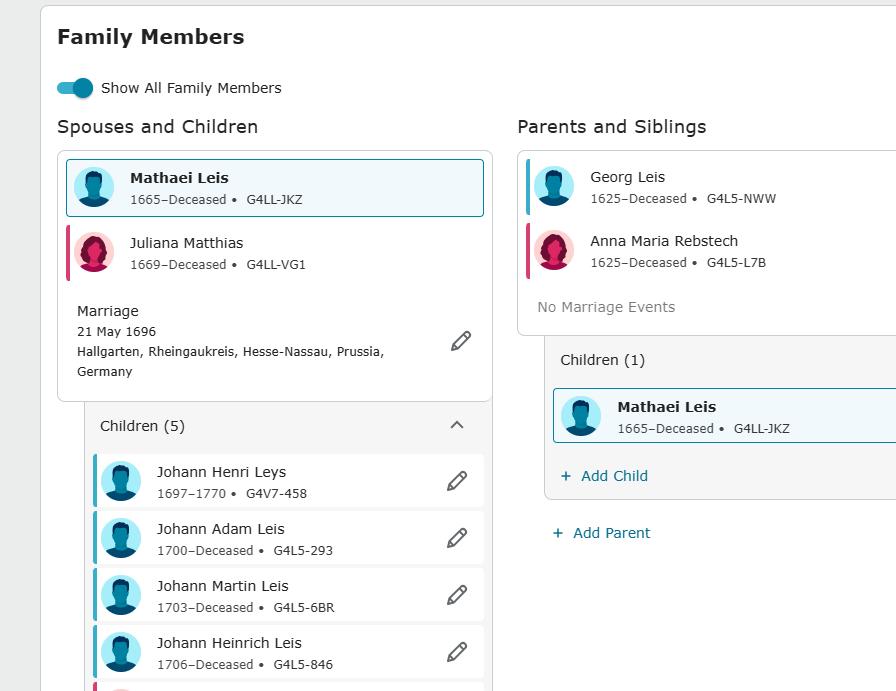This screenshot has width=896, height=691.
Task: Click Hallgarten marriage place text
Action: tap(230, 361)
